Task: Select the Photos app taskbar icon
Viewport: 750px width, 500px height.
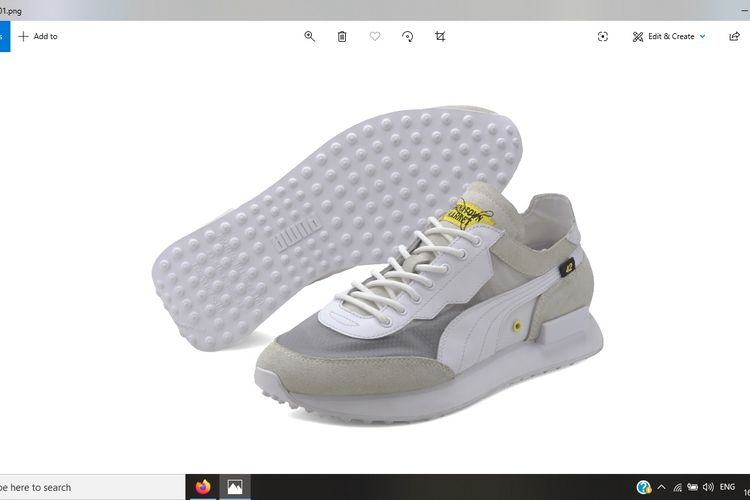Action: click(x=237, y=487)
